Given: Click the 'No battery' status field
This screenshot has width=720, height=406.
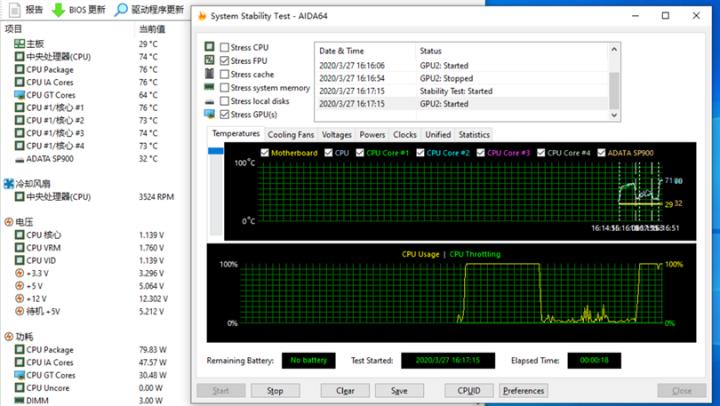Looking at the screenshot, I should click(x=309, y=361).
